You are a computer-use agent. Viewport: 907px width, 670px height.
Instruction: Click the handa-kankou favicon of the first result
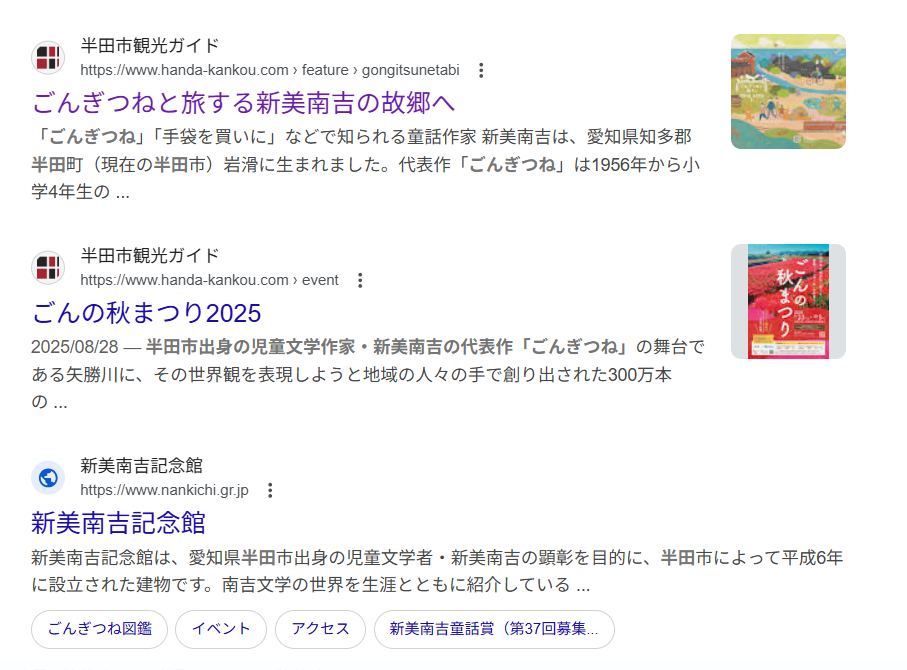point(48,58)
